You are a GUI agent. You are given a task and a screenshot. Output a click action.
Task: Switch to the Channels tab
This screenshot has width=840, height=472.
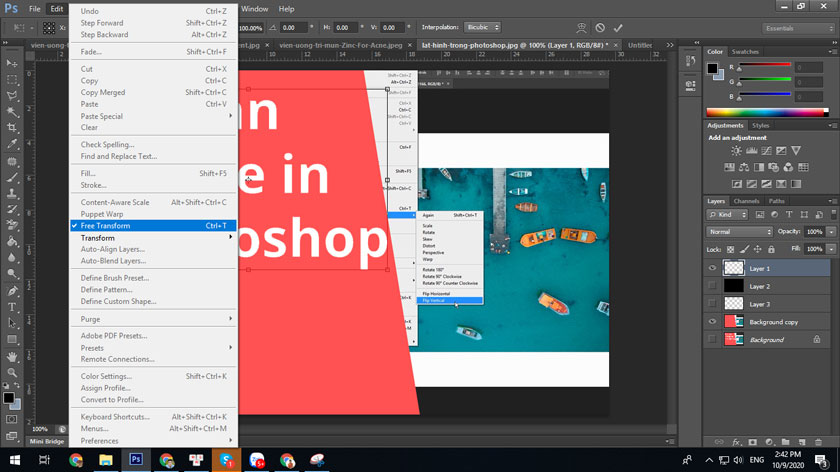(x=746, y=201)
